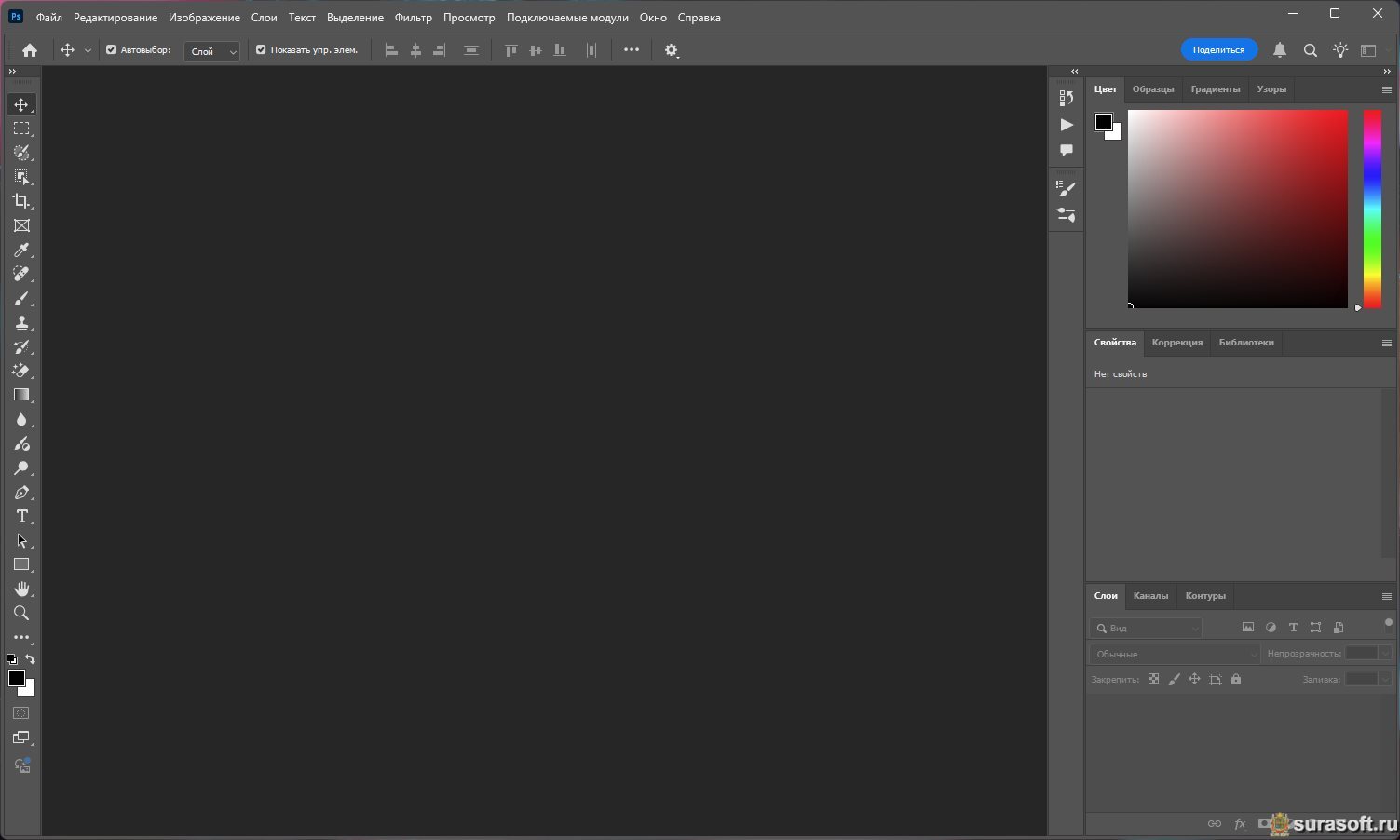Switch to the Образцы tab
The image size is (1400, 840).
click(x=1153, y=89)
